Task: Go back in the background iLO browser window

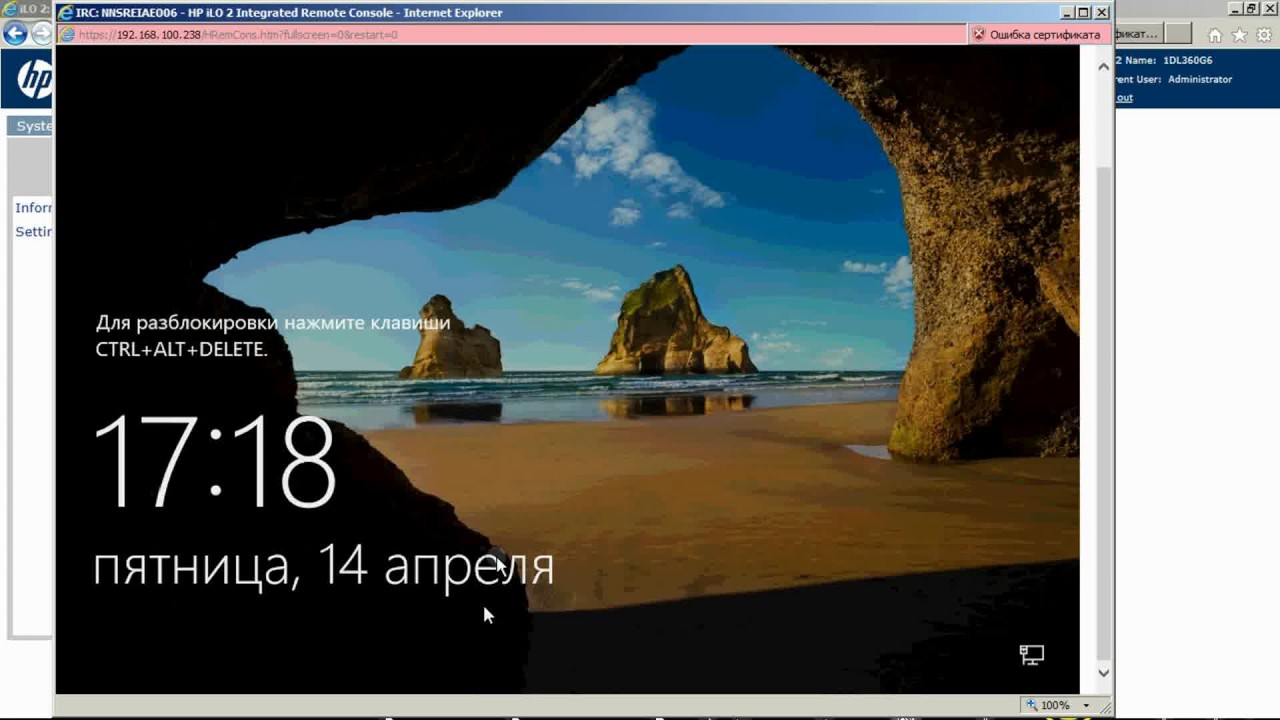Action: pos(15,34)
